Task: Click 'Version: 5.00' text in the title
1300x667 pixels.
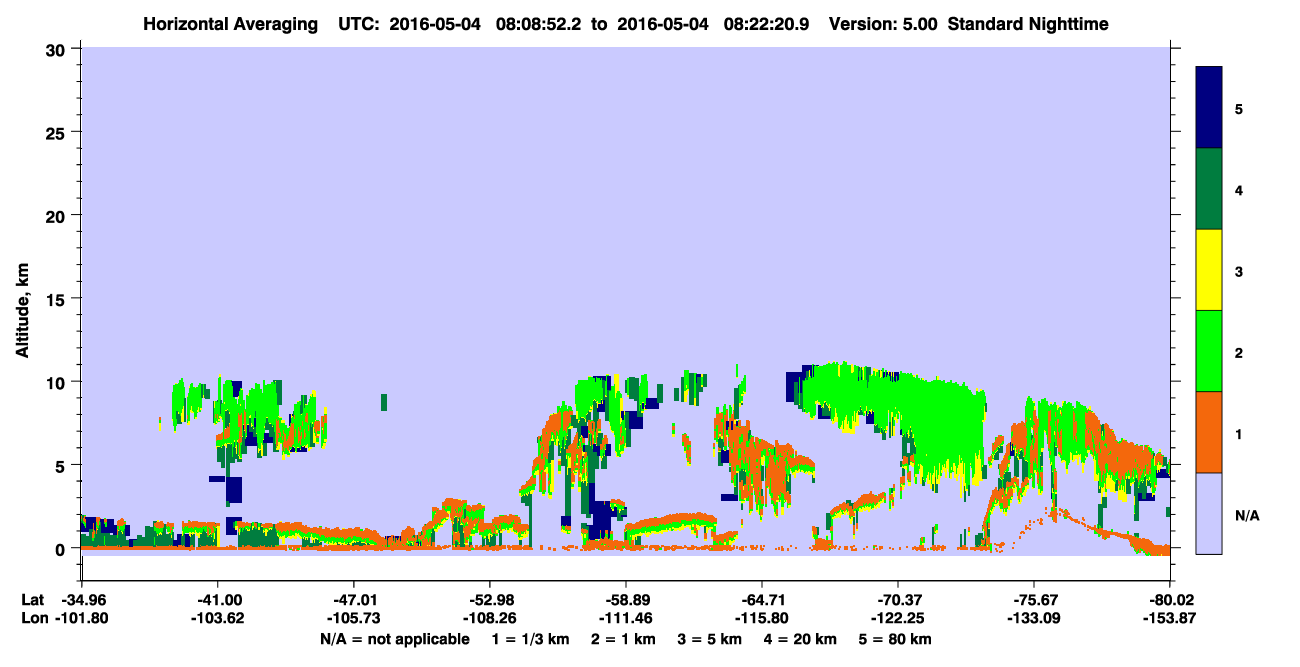Action: click(883, 23)
